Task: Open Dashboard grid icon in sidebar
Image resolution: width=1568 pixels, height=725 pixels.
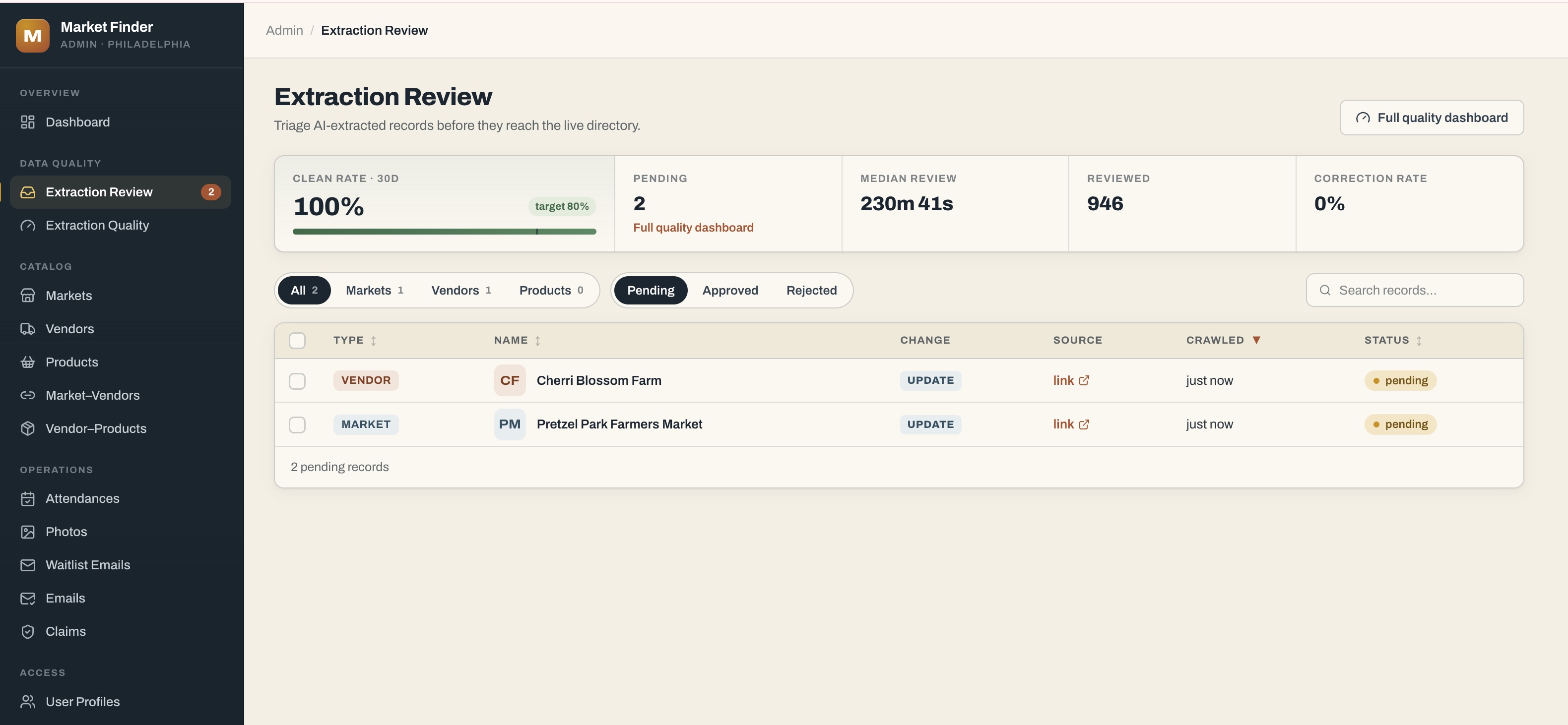Action: pos(27,122)
